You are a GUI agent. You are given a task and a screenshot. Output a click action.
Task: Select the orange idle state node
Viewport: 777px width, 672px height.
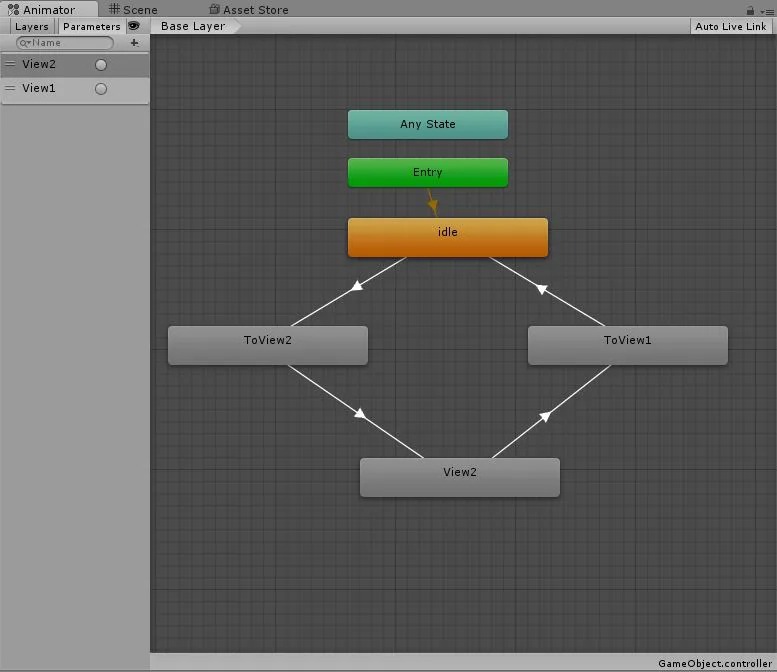tap(447, 237)
